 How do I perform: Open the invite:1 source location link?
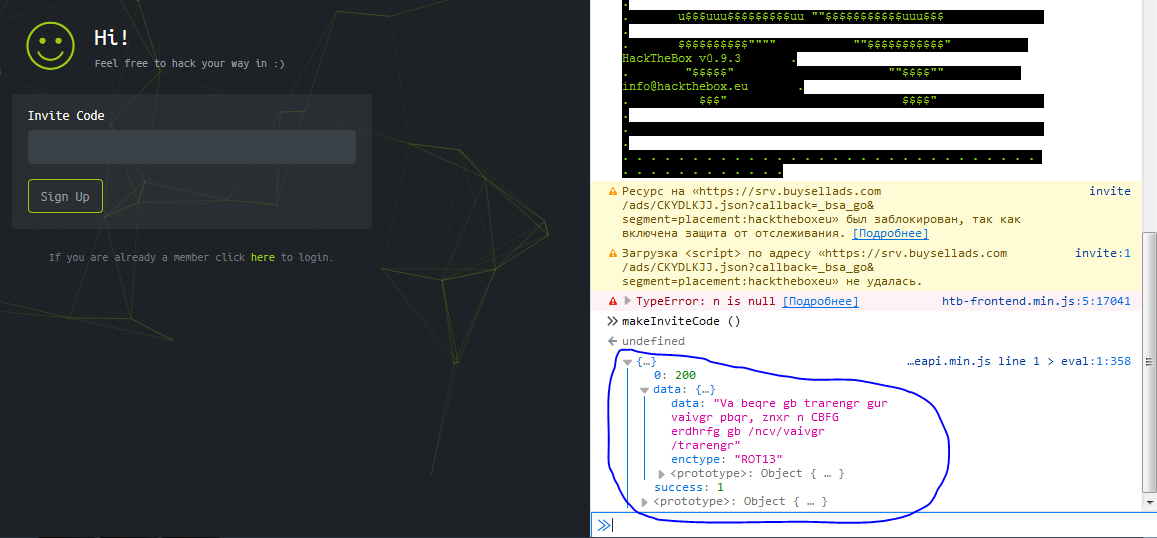tap(1102, 254)
